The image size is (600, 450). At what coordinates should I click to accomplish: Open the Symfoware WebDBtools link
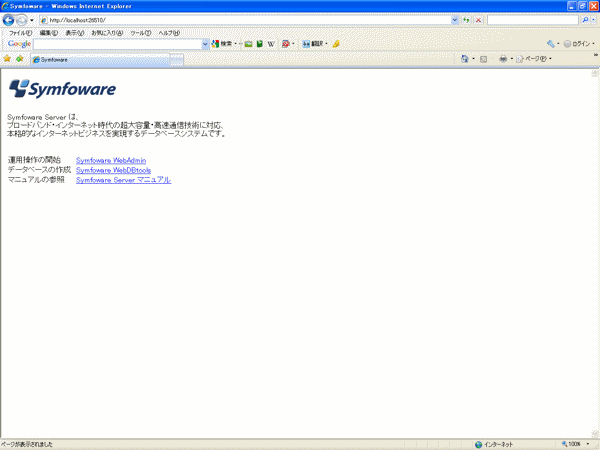[113, 170]
